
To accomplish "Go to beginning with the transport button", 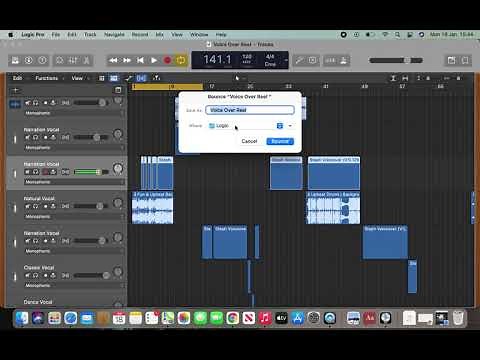I will 140,60.
